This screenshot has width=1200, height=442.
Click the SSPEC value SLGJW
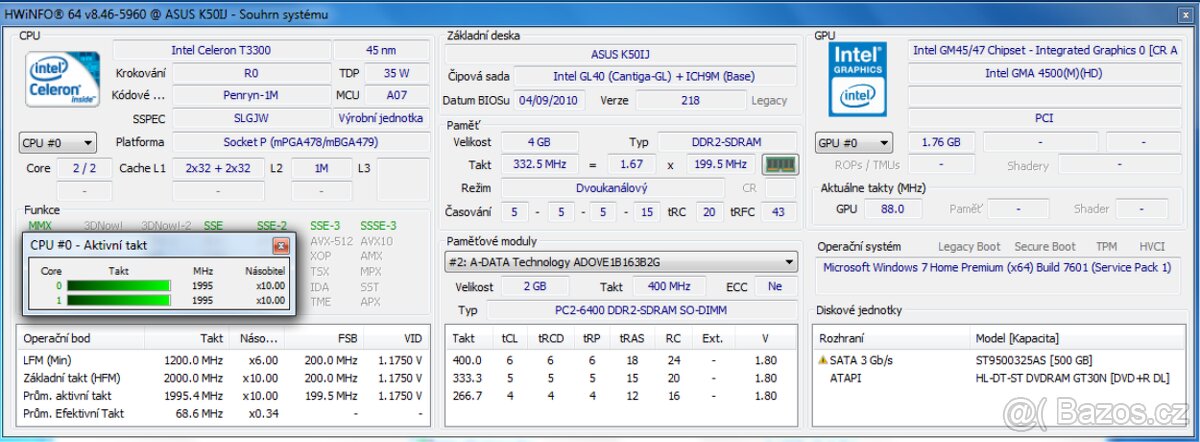[x=251, y=119]
